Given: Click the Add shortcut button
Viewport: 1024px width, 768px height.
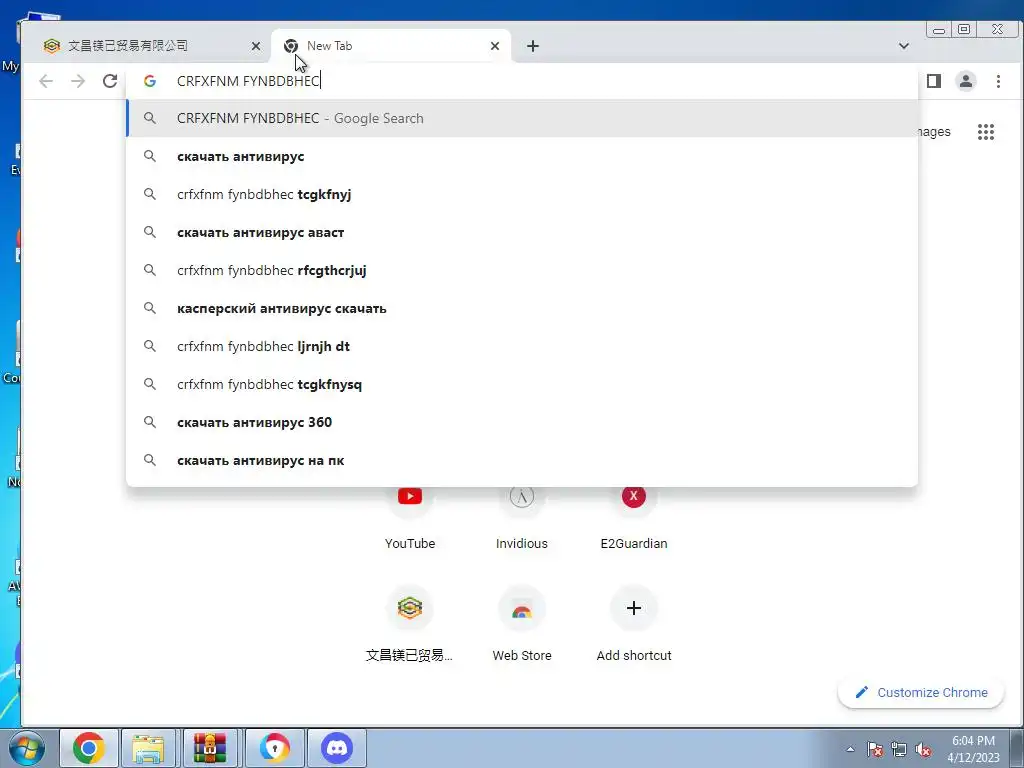Looking at the screenshot, I should (x=633, y=624).
